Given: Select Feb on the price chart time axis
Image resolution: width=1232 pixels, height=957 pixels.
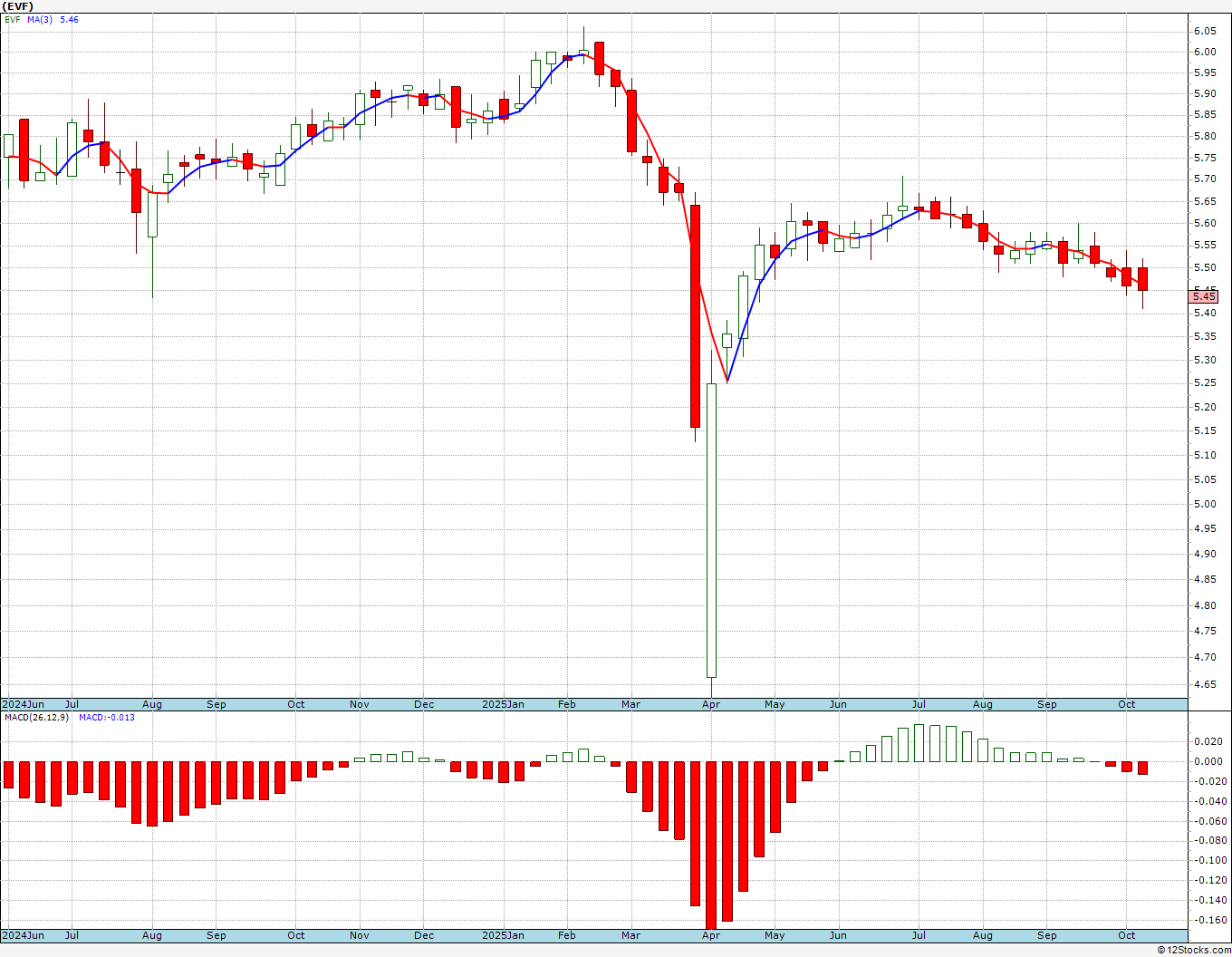Looking at the screenshot, I should [x=567, y=704].
